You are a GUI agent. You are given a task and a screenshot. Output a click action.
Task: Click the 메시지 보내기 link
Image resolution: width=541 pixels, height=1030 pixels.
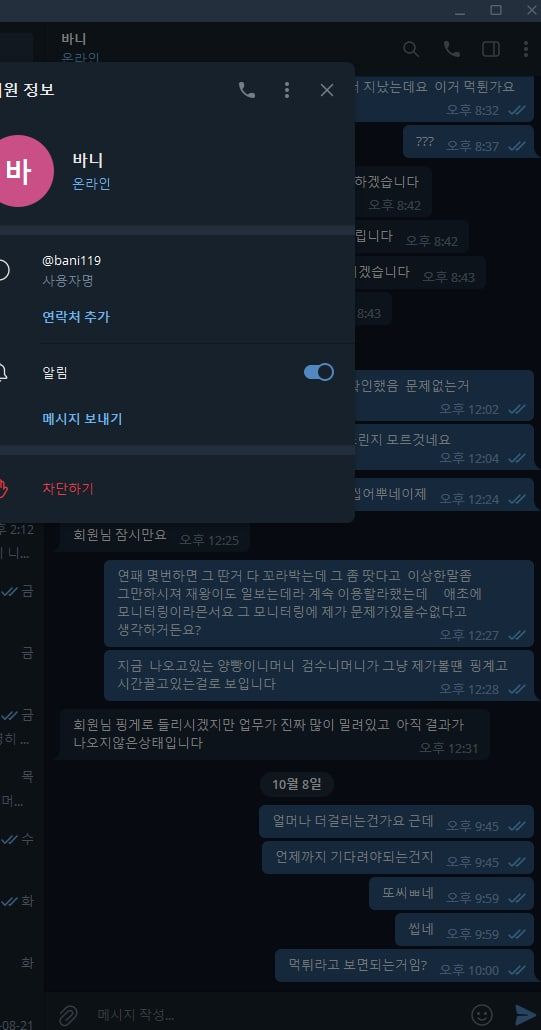pos(82,418)
